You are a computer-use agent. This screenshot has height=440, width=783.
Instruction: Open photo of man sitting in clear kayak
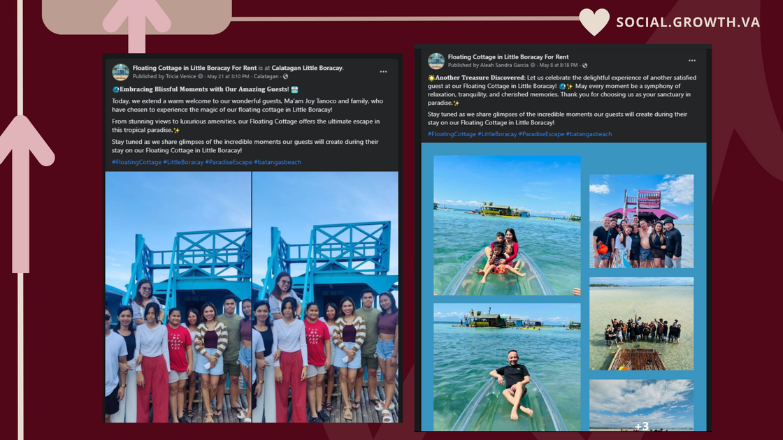(507, 366)
